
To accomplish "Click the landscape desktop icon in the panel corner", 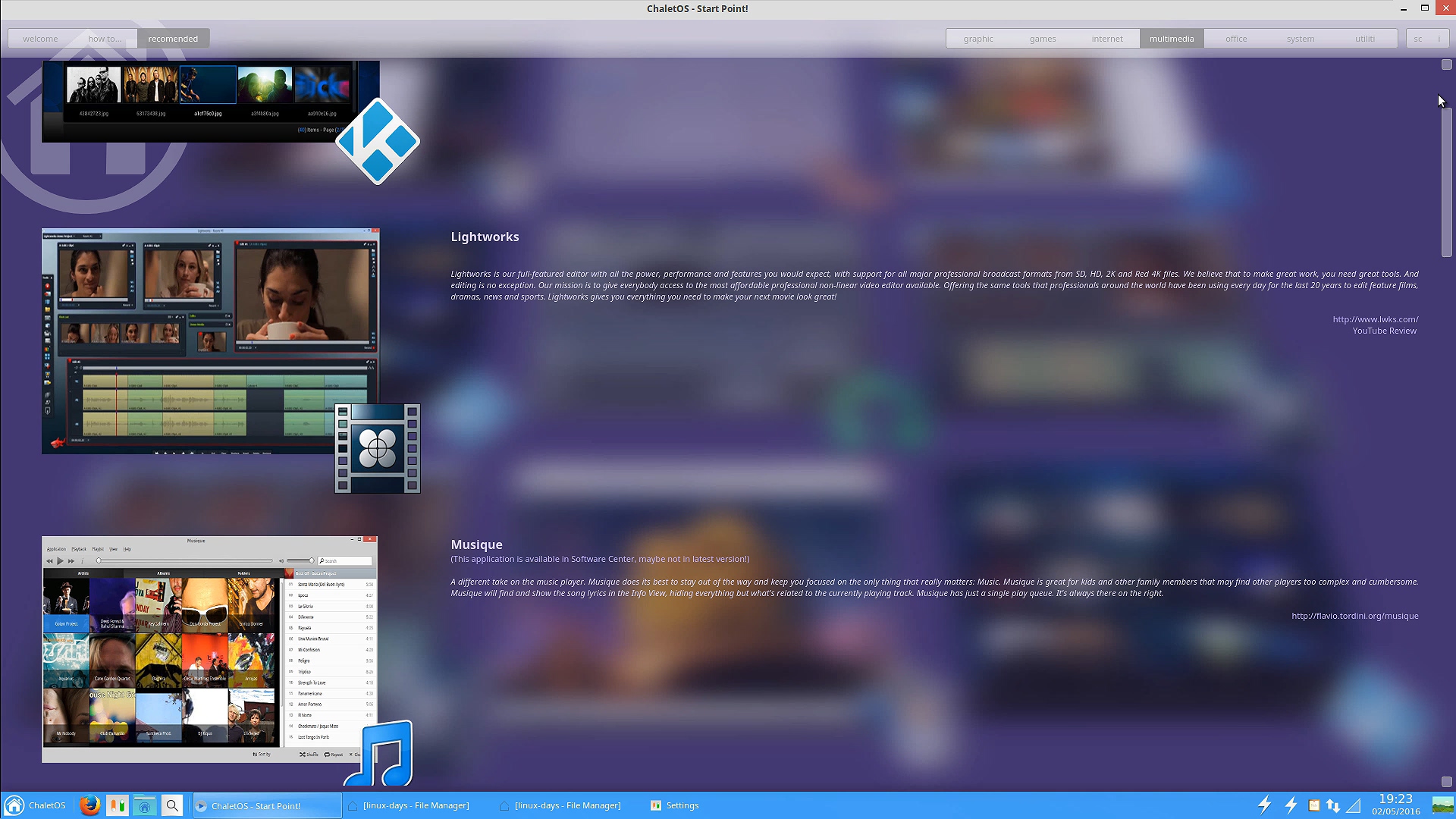I will tap(1442, 805).
